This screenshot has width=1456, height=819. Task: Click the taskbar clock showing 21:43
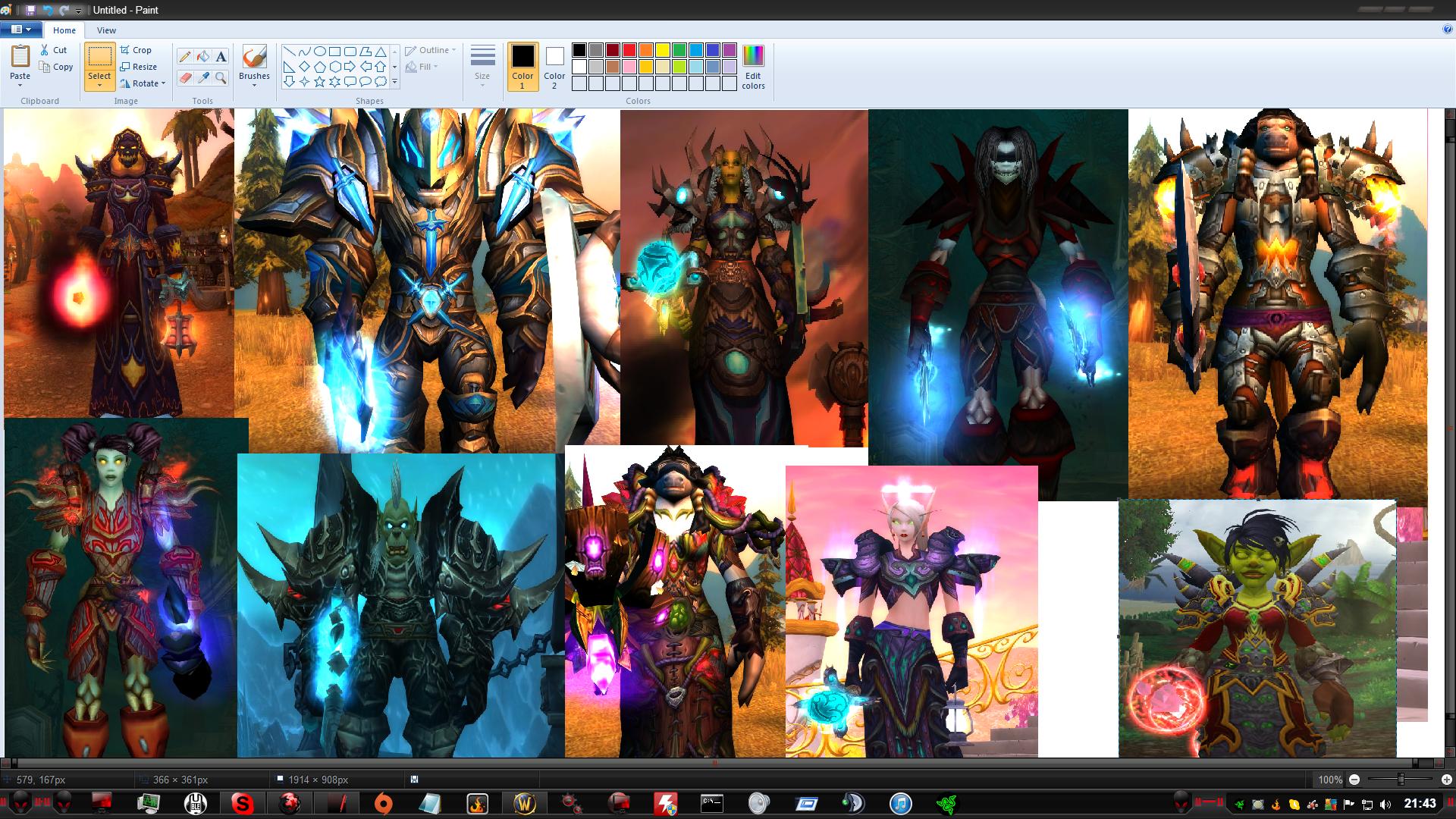1420,803
